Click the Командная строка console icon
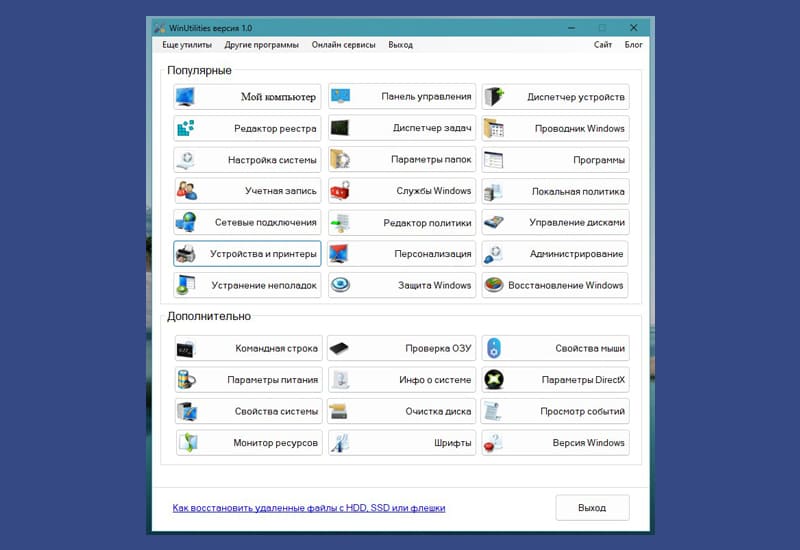The height and width of the screenshot is (550, 800). 186,349
